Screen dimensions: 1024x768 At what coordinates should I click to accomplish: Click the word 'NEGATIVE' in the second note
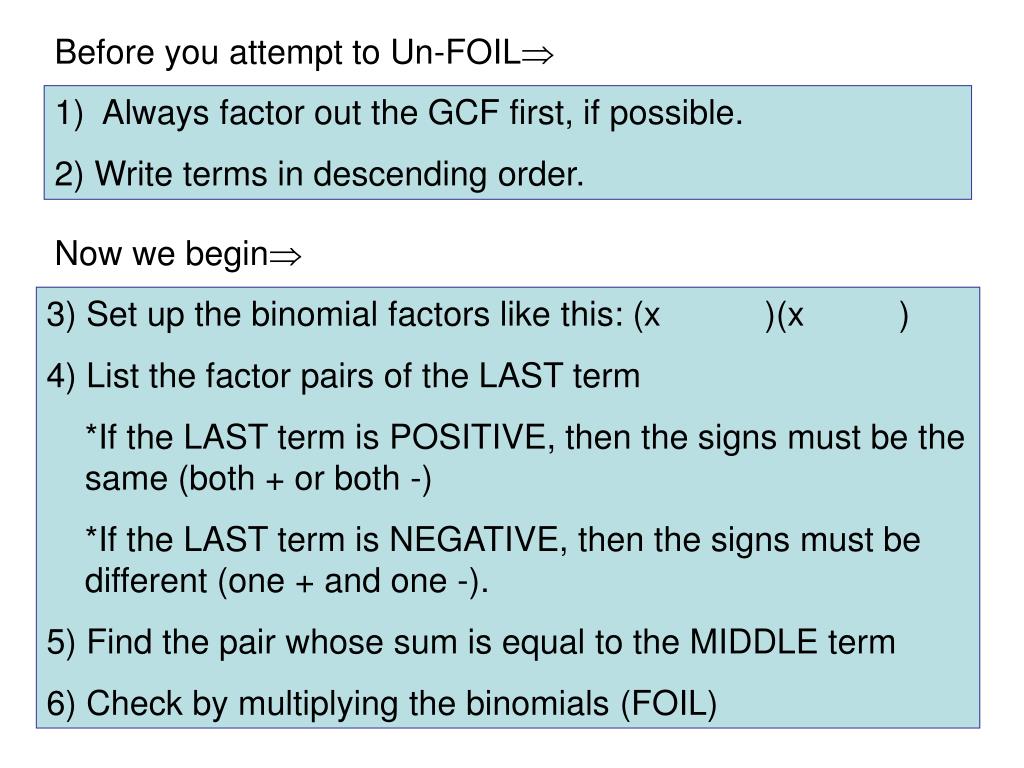click(473, 540)
